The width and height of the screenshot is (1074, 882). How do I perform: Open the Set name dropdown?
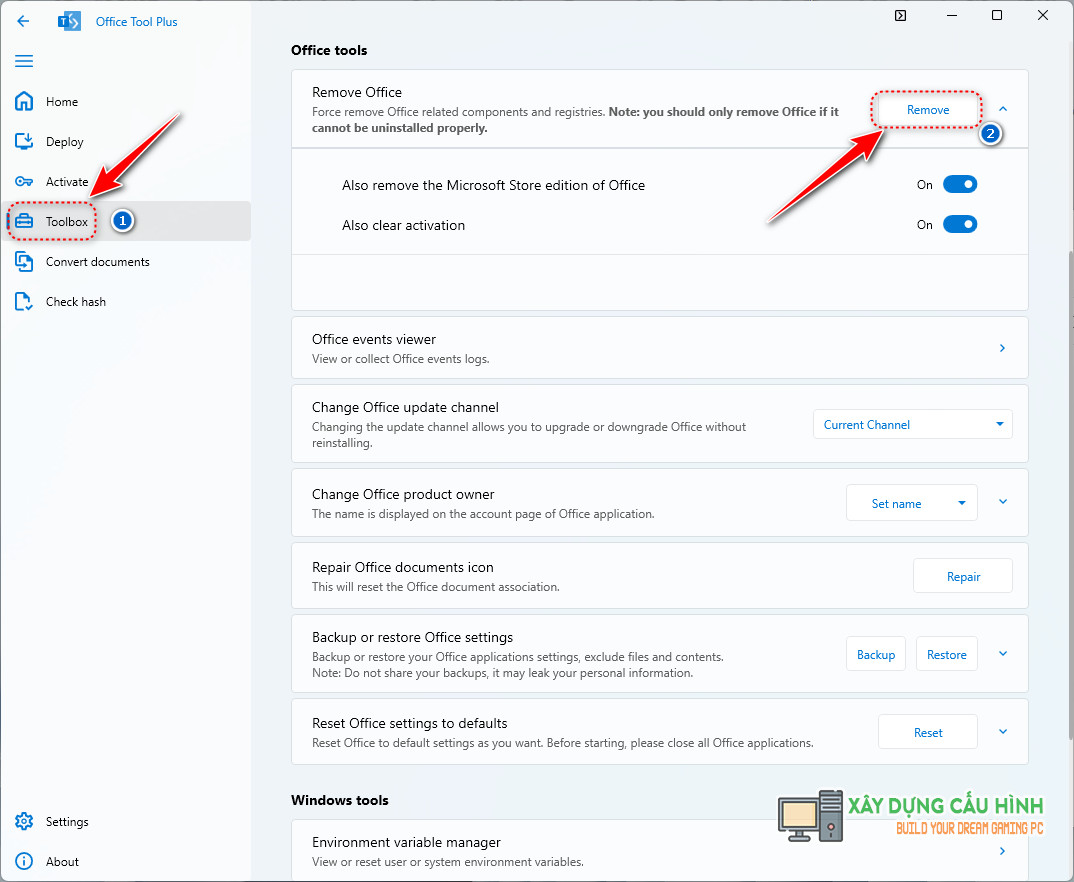coord(911,504)
